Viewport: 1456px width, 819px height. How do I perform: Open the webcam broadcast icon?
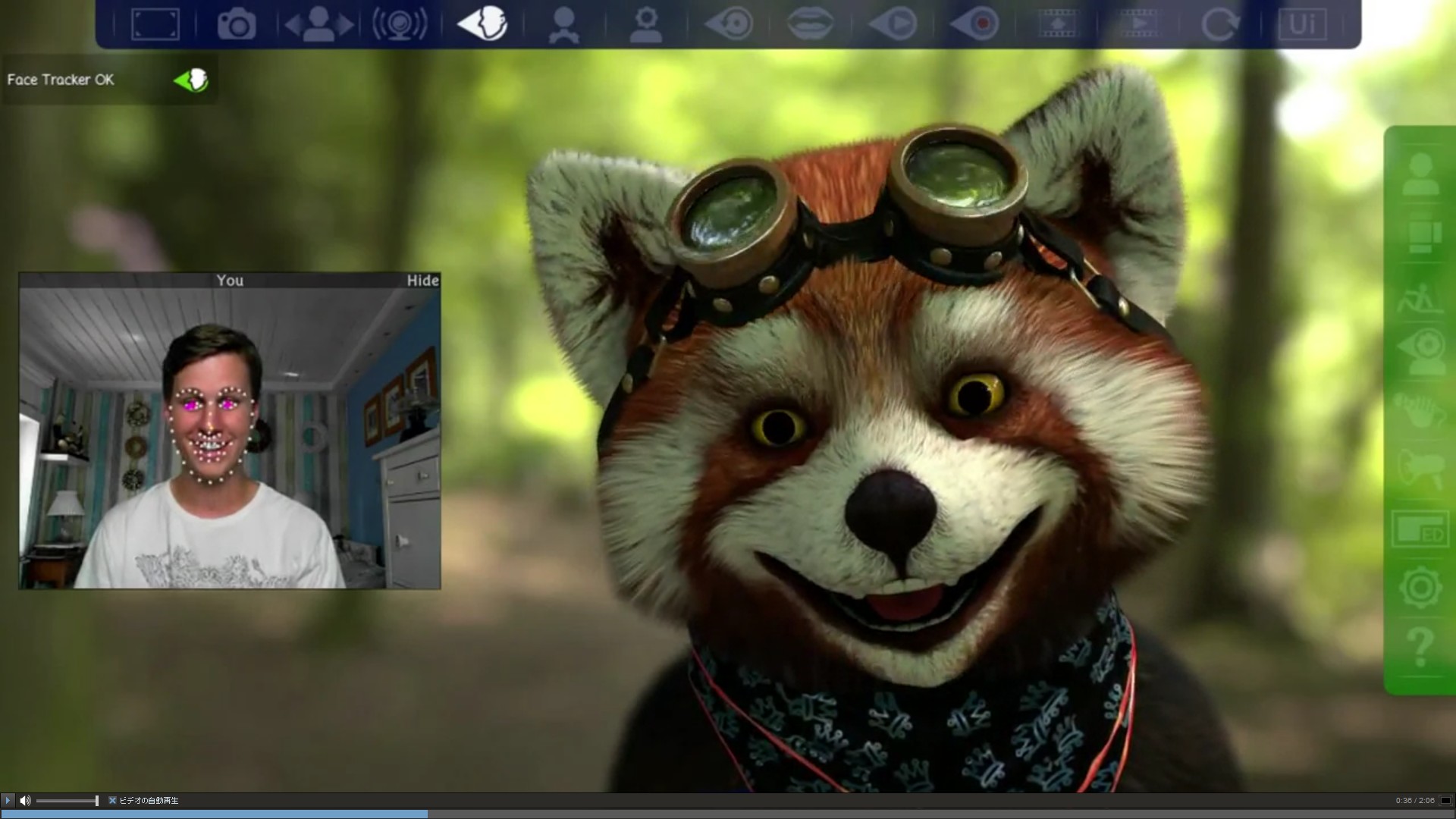400,24
